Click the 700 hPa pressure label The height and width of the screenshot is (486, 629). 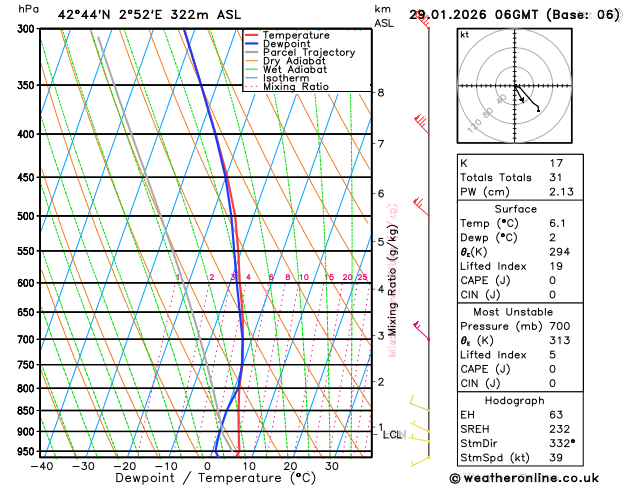[28, 340]
